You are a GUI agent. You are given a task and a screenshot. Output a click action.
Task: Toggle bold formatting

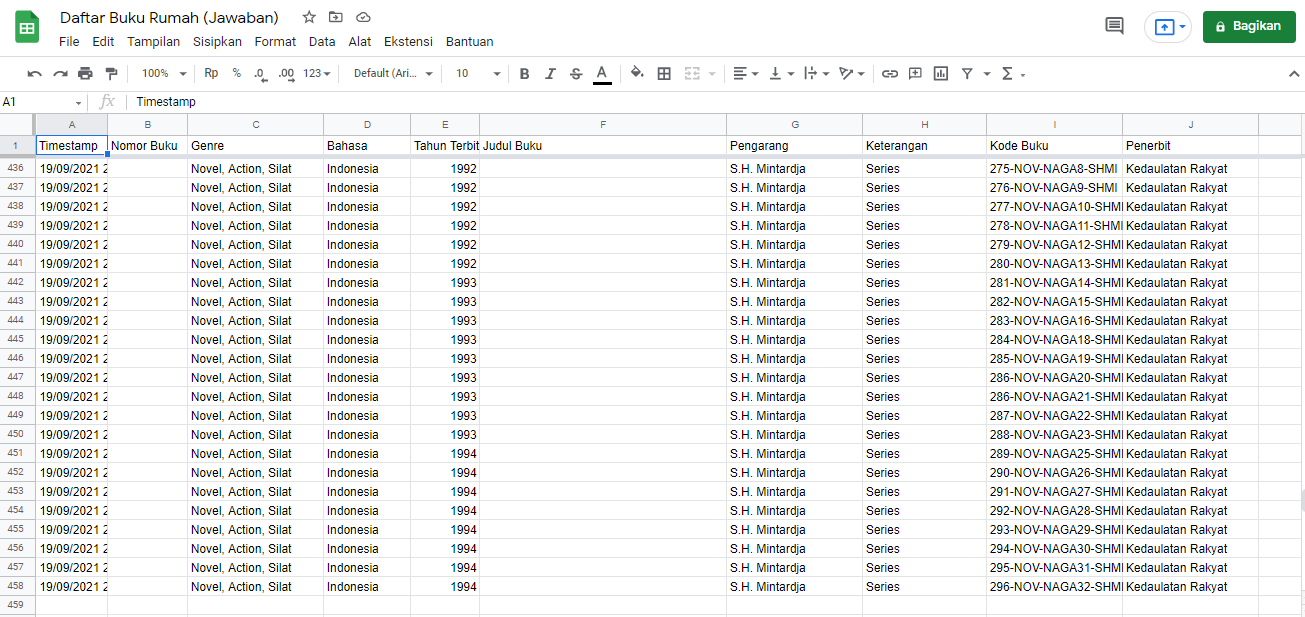click(524, 74)
